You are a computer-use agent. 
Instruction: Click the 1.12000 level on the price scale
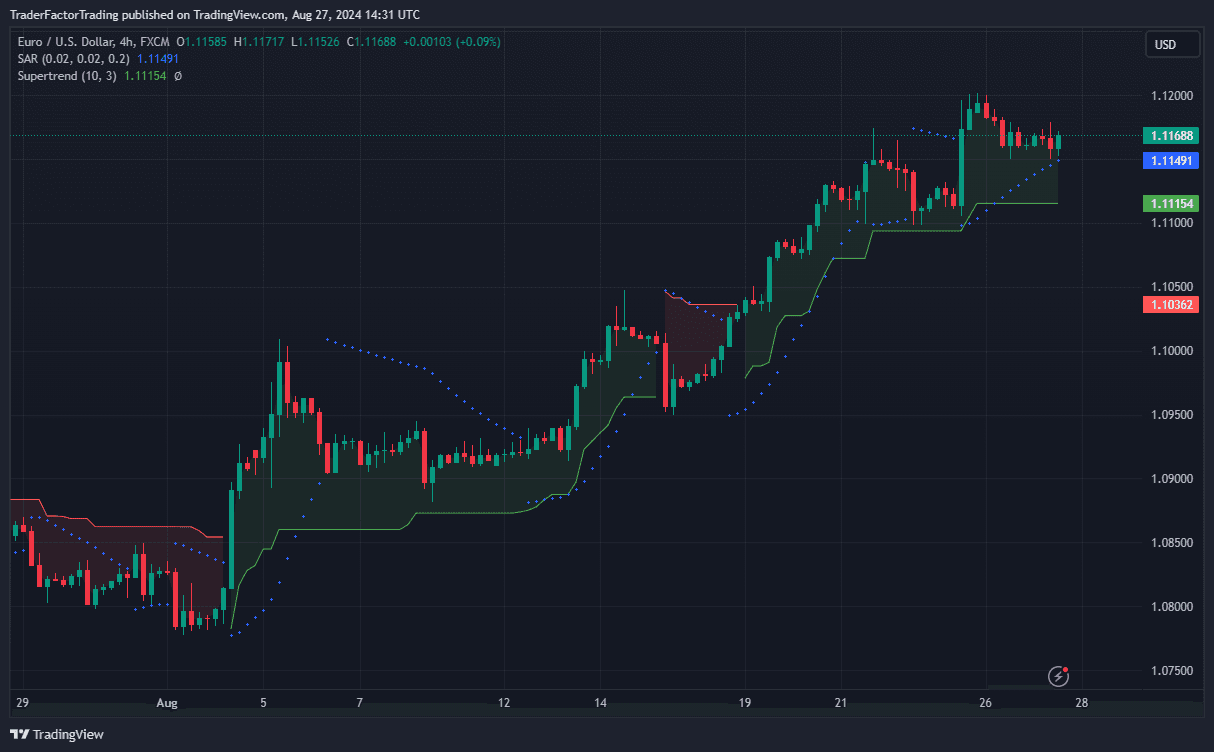[x=1171, y=96]
